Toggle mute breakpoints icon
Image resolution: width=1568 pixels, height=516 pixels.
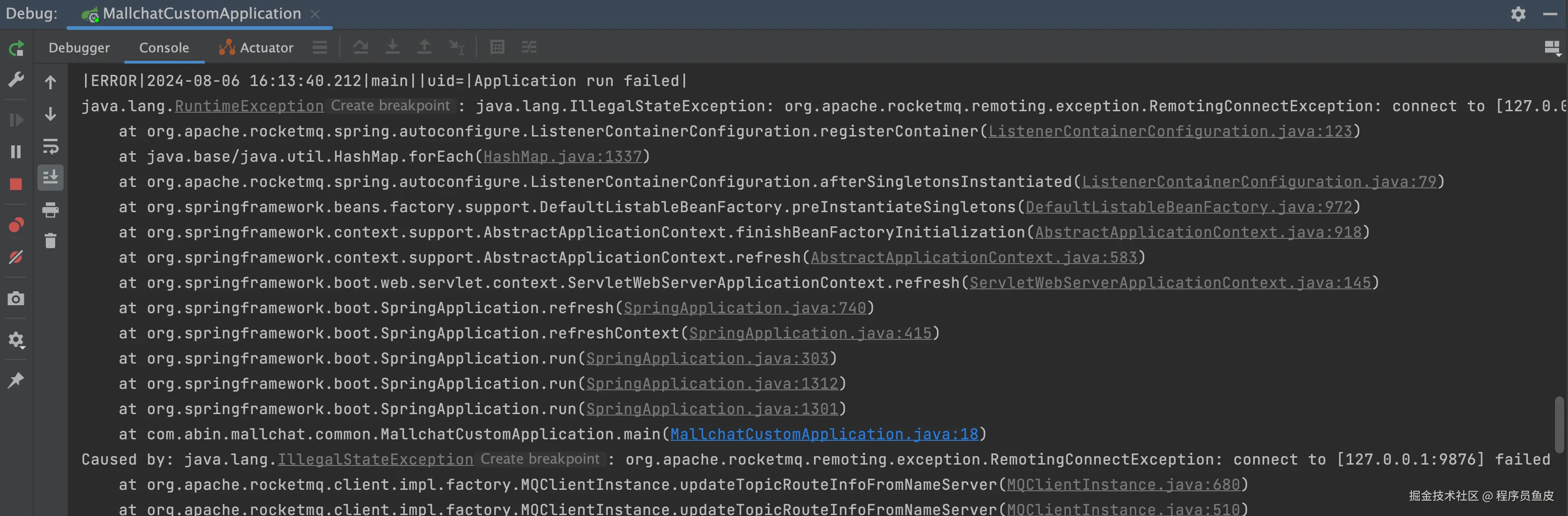(x=16, y=257)
